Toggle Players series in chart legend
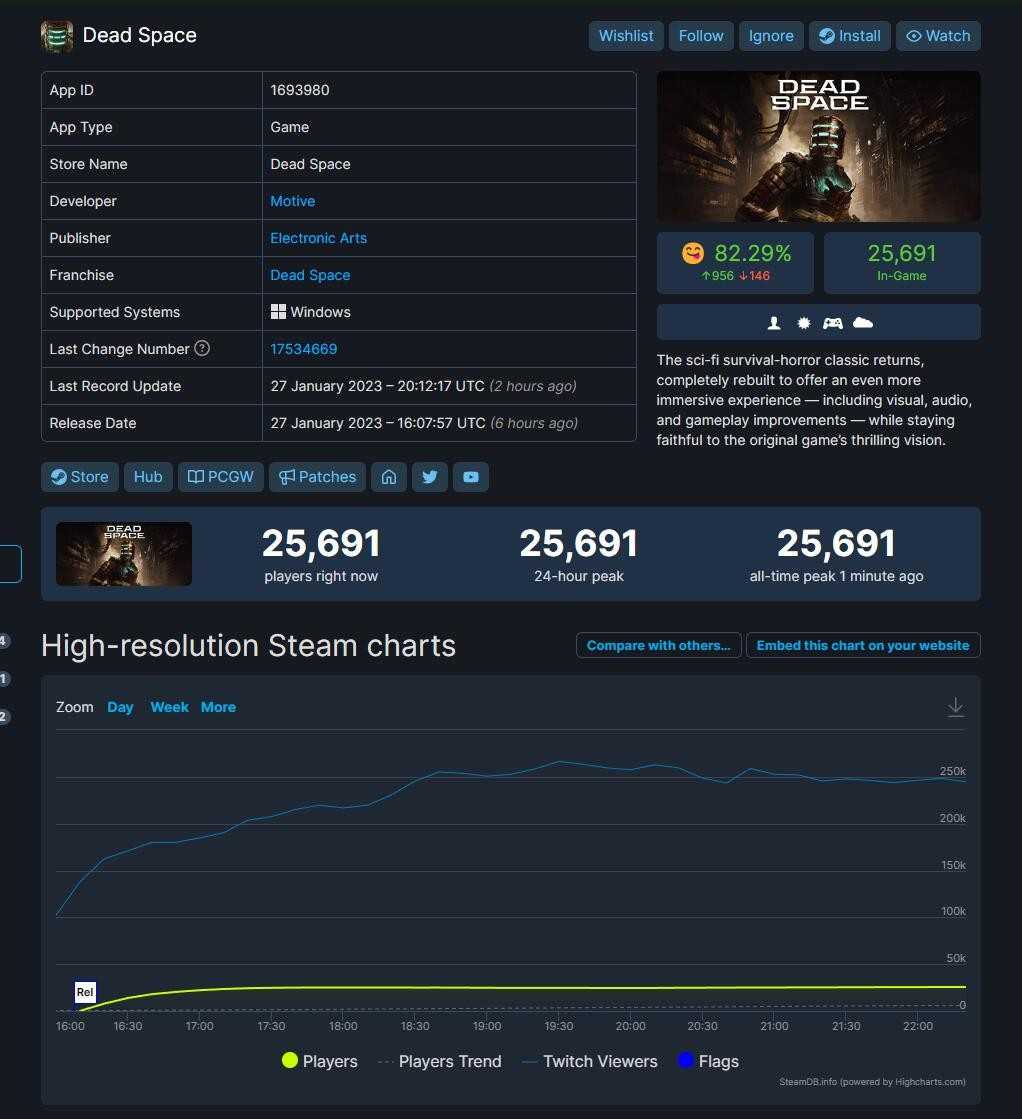This screenshot has width=1022, height=1119. click(x=320, y=1061)
